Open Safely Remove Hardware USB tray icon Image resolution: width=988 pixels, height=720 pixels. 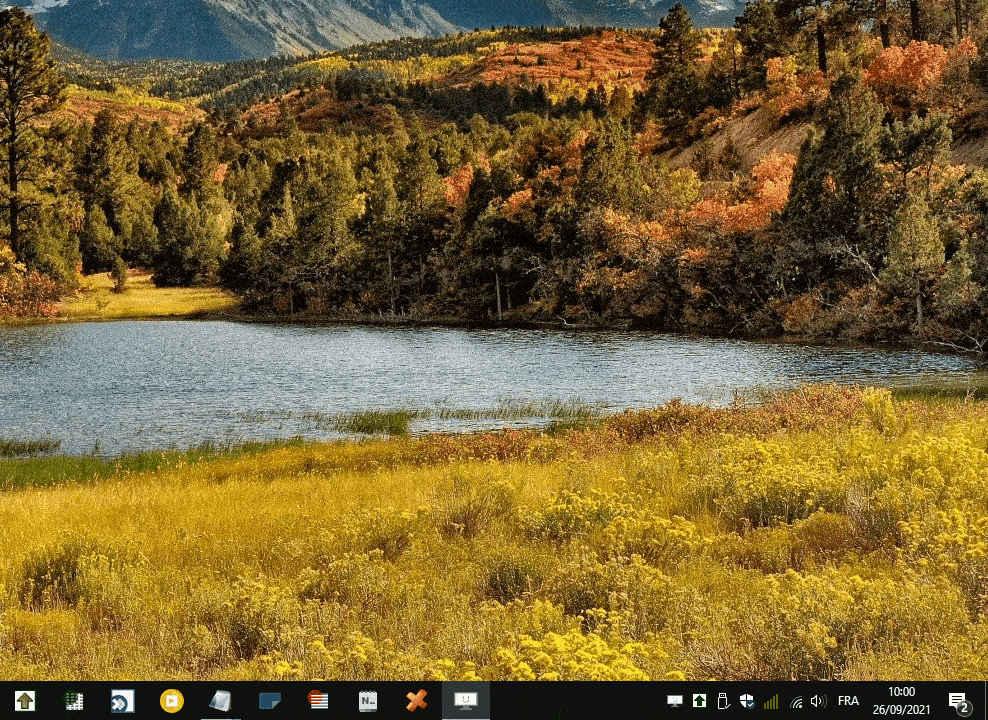tap(723, 701)
